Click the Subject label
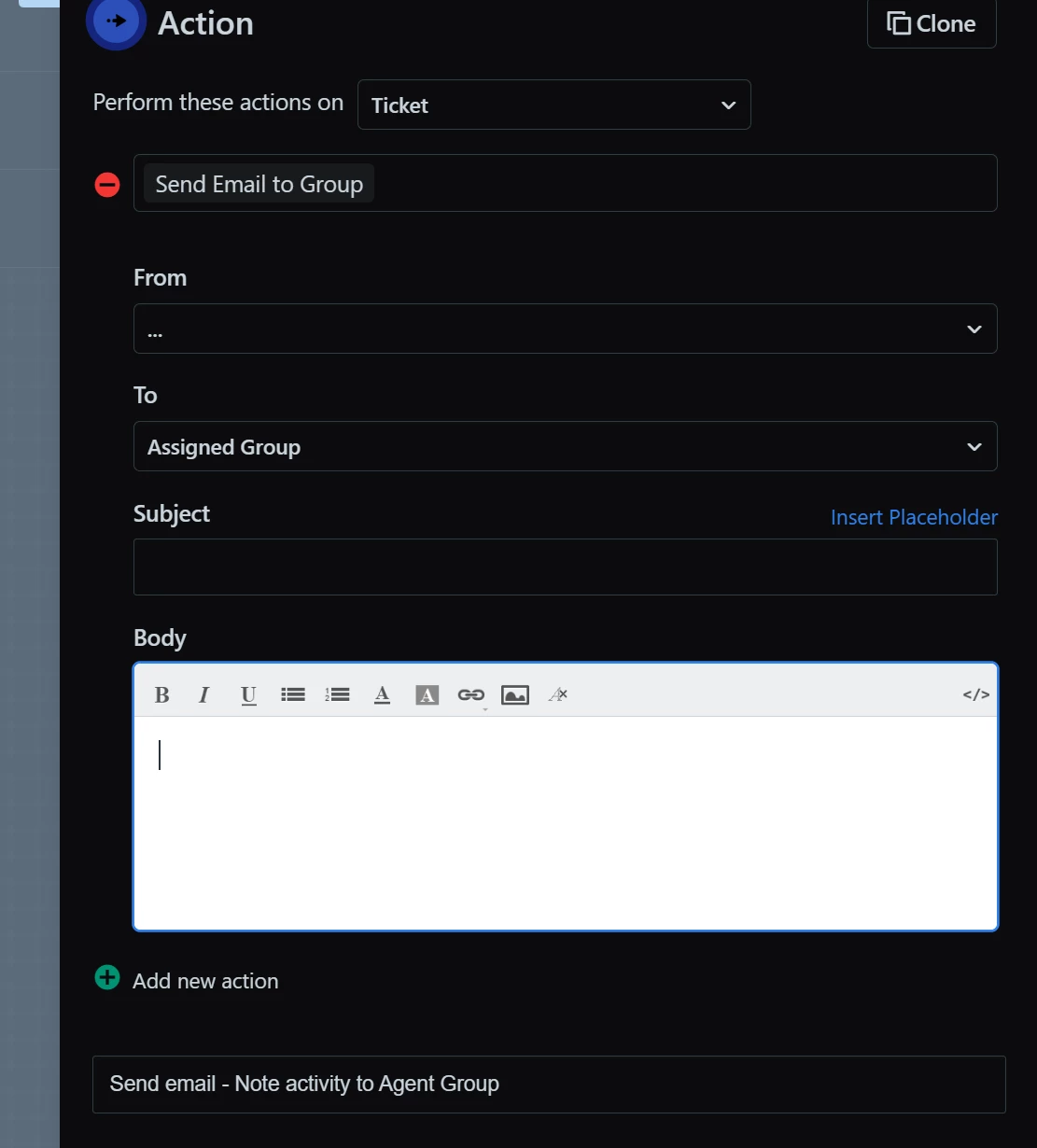Viewport: 1037px width, 1148px height. coord(172,513)
